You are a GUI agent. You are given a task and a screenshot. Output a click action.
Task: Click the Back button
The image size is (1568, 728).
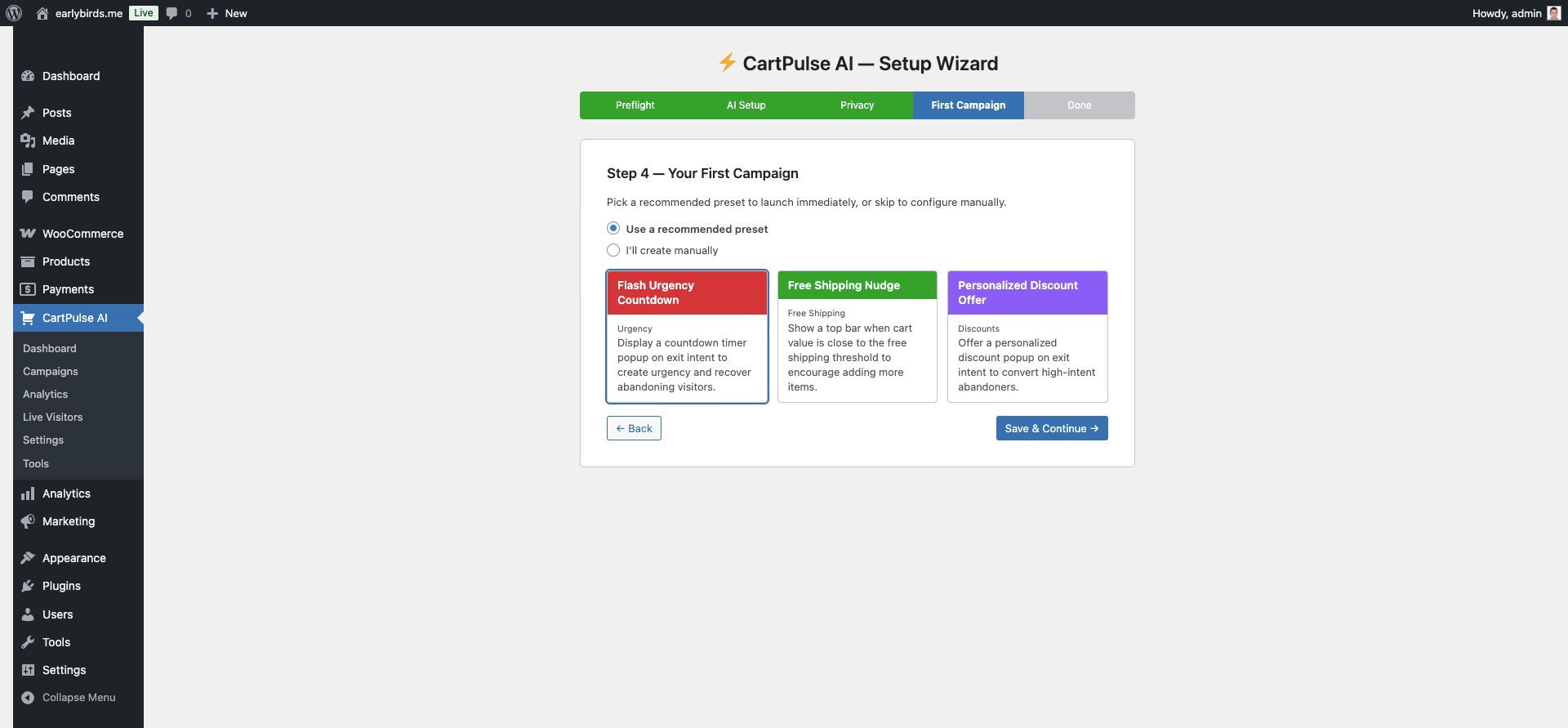click(x=634, y=428)
